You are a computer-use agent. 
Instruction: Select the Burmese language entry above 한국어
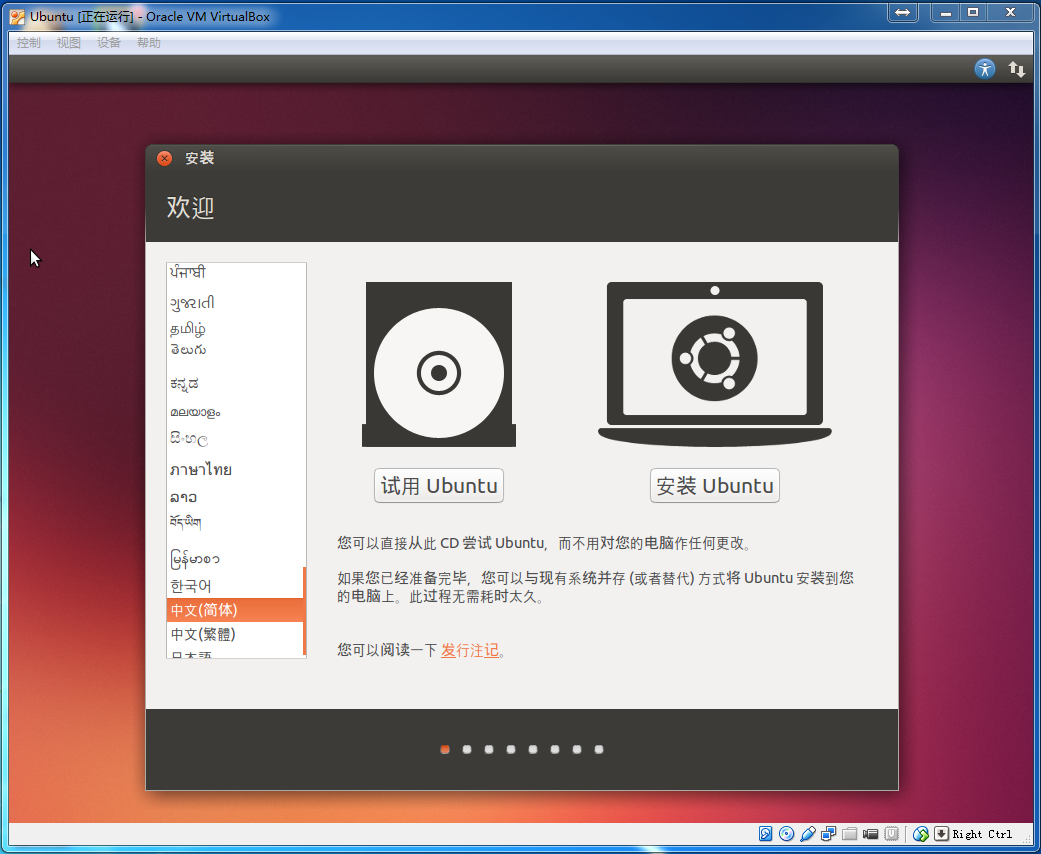tap(235, 559)
